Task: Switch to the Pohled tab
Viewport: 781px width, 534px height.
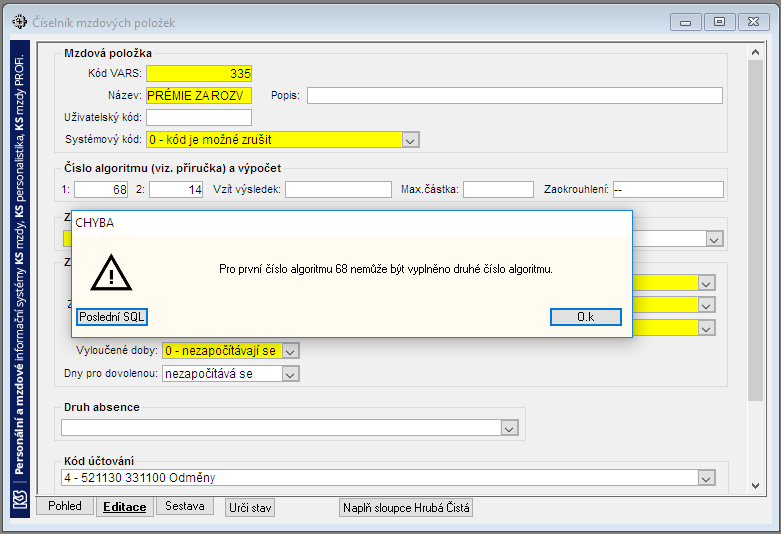Action: click(x=65, y=506)
